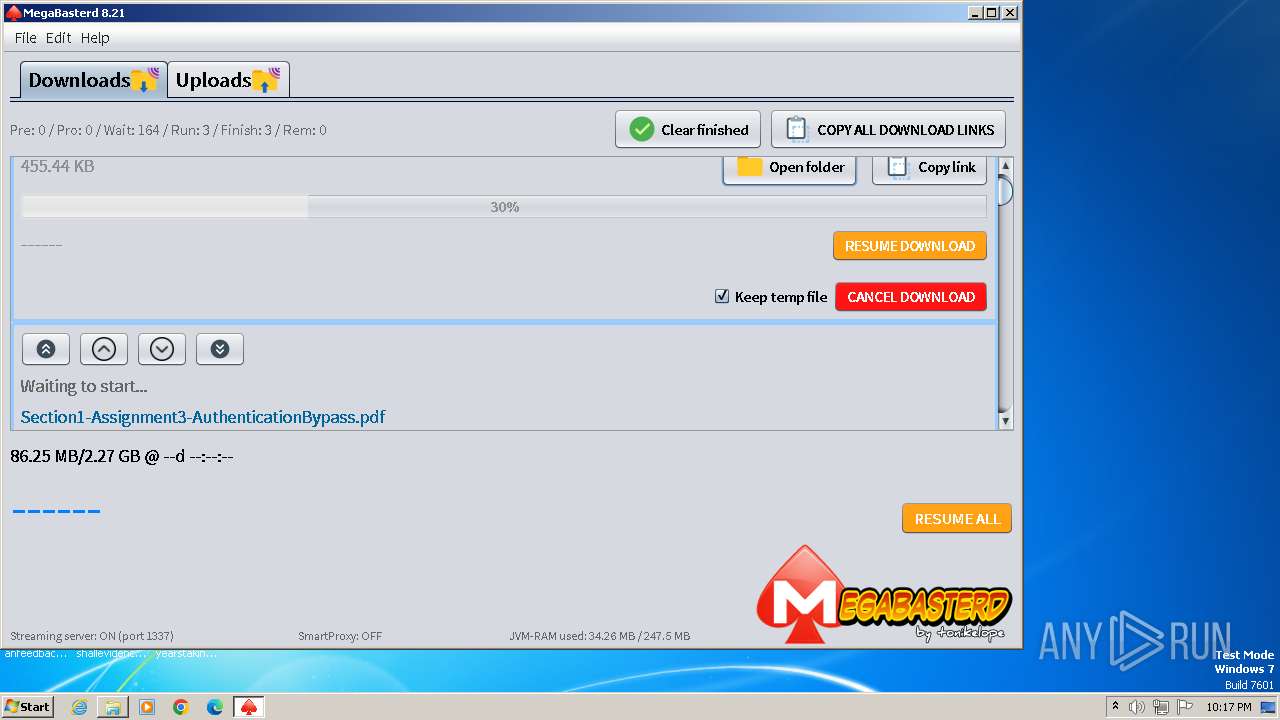Move queued download to bottom

[x=220, y=349]
